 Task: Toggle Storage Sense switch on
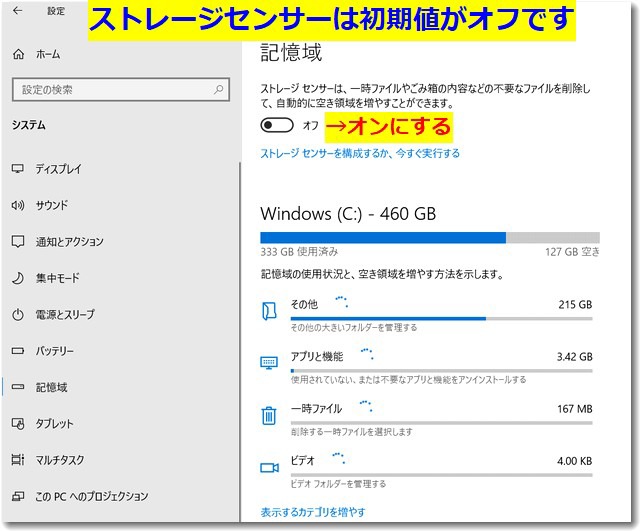(x=277, y=125)
